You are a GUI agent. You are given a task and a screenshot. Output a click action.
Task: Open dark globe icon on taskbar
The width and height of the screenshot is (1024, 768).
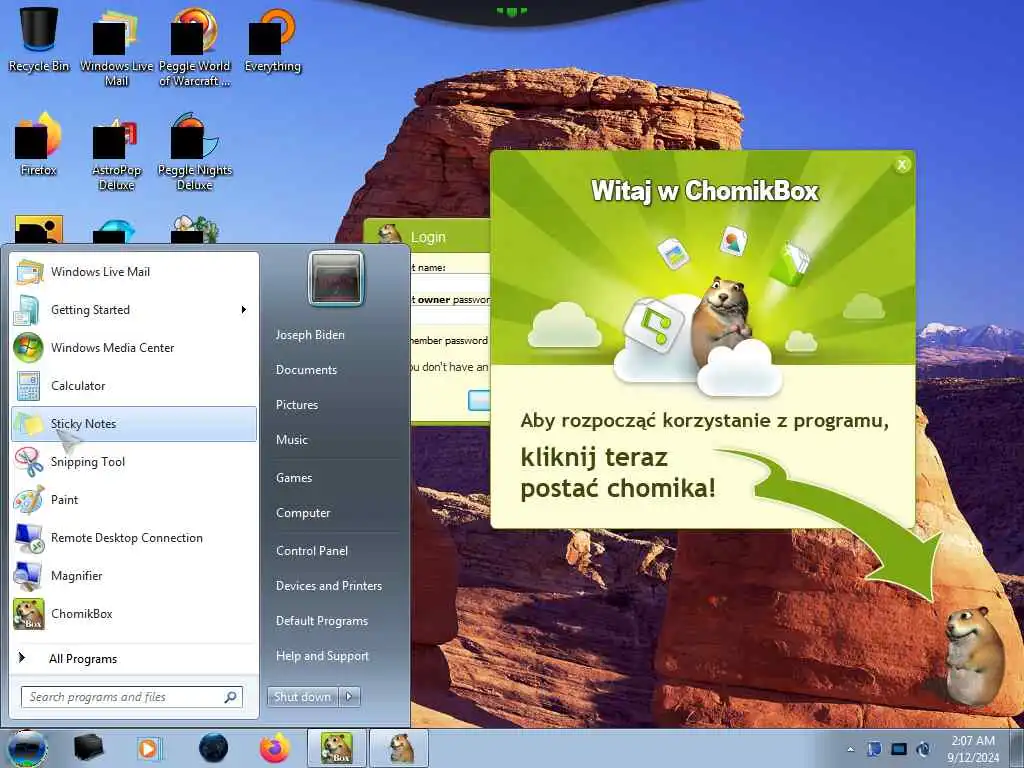click(x=214, y=748)
